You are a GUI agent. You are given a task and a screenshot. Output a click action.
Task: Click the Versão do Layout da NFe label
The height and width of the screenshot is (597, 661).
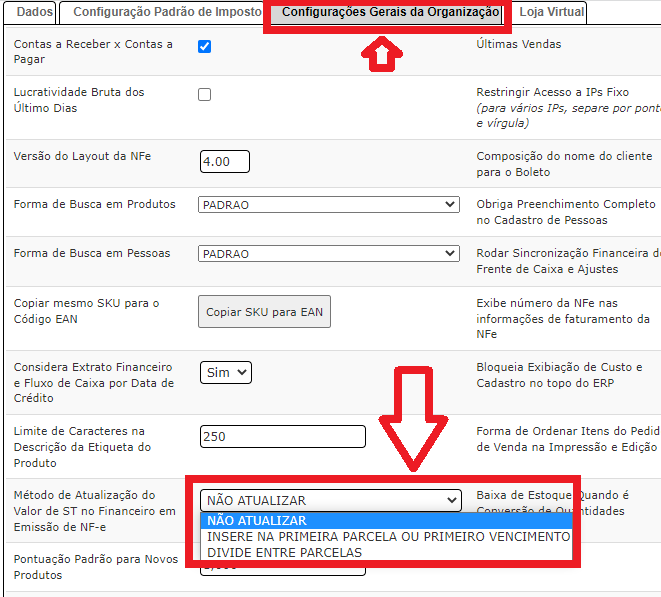click(x=82, y=156)
